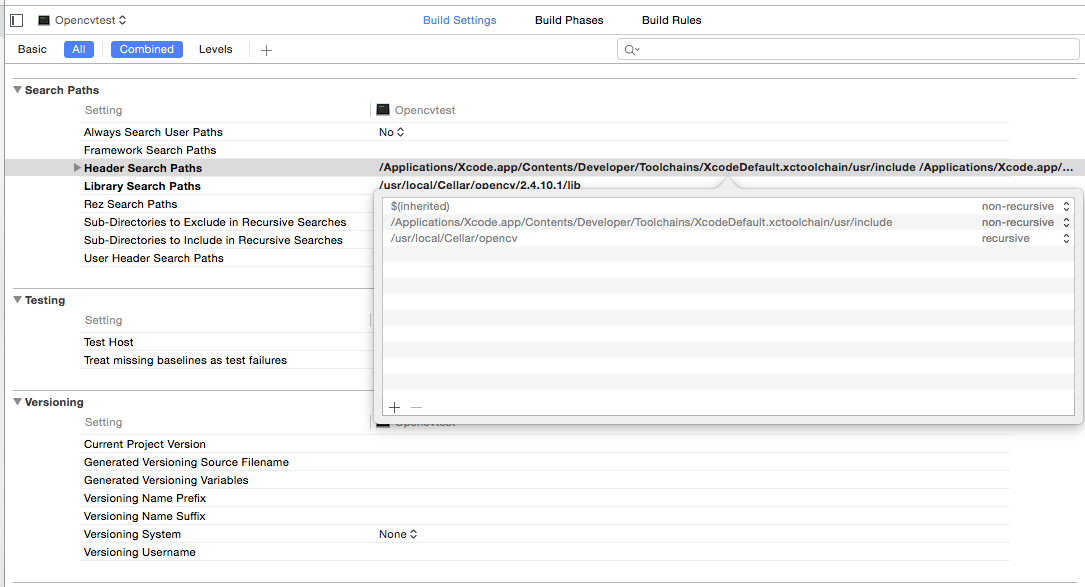Switch to the Build Phases tab
Viewport: 1085px width, 587px height.
569,20
